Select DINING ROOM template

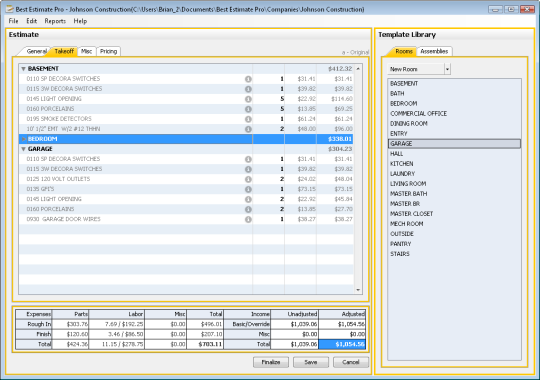coord(454,124)
